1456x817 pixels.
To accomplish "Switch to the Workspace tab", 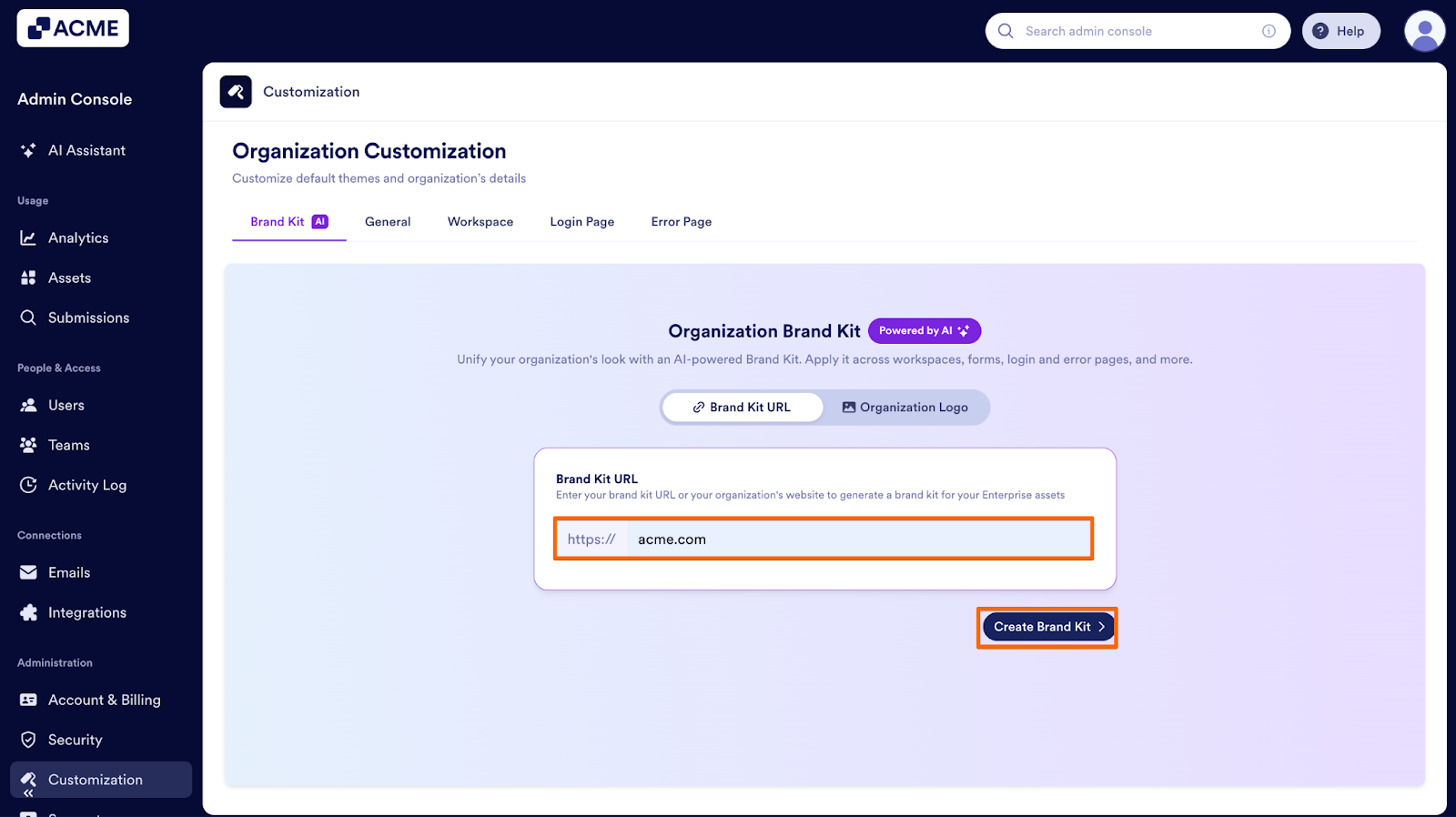I will point(480,222).
